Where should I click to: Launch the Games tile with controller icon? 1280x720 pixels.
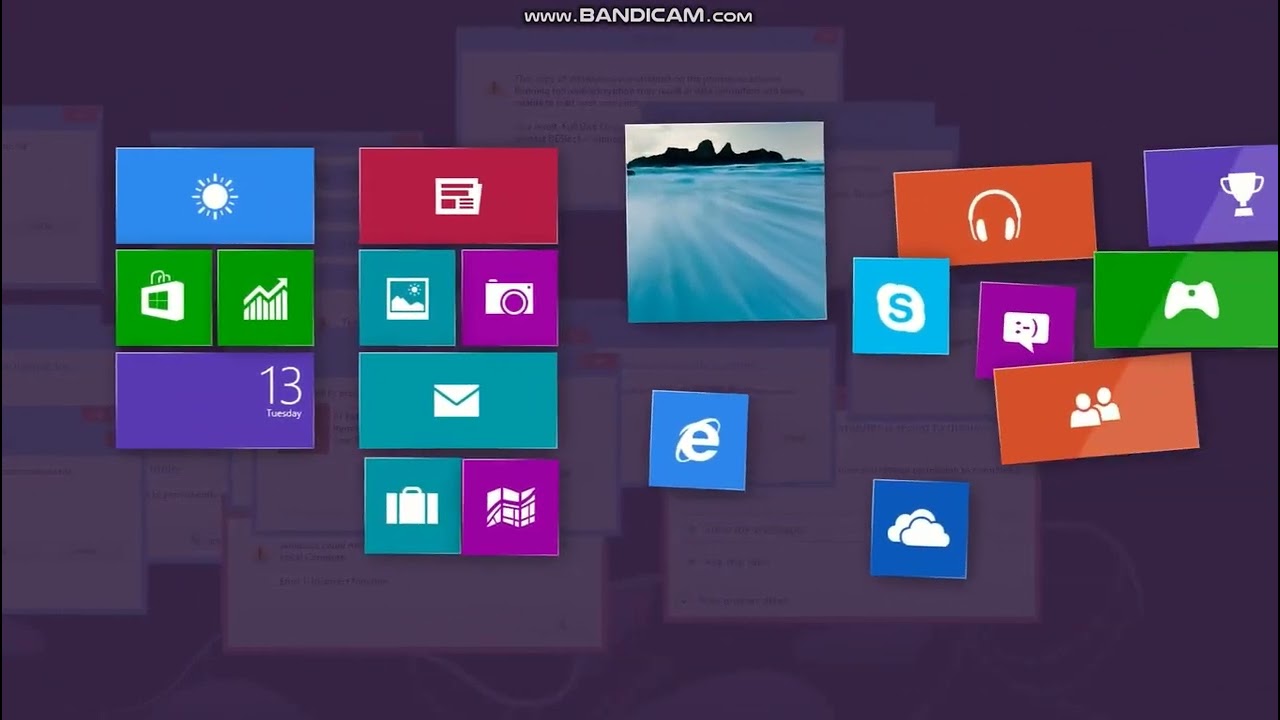[1186, 300]
